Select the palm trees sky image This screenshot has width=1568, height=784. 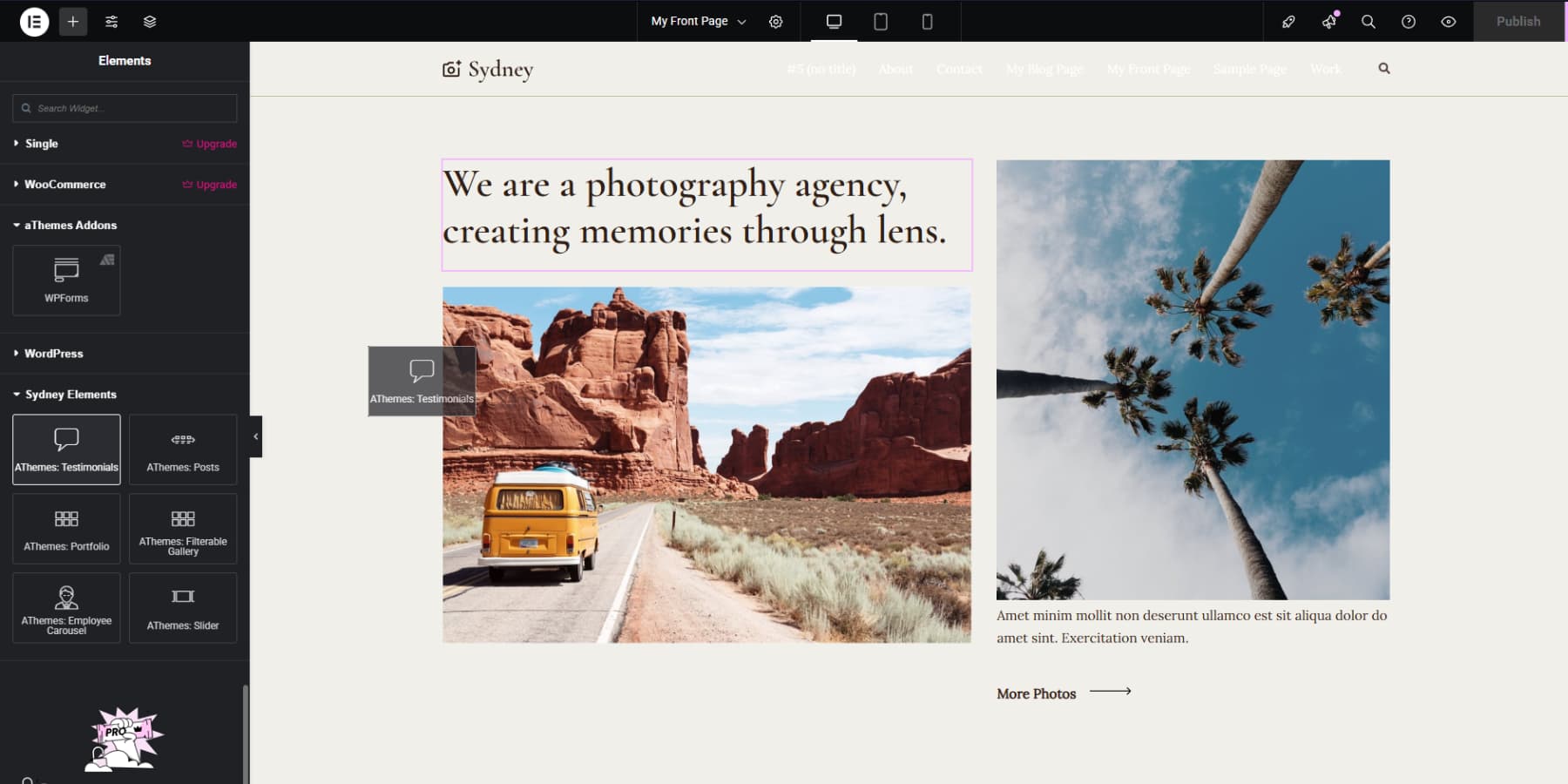(1193, 380)
